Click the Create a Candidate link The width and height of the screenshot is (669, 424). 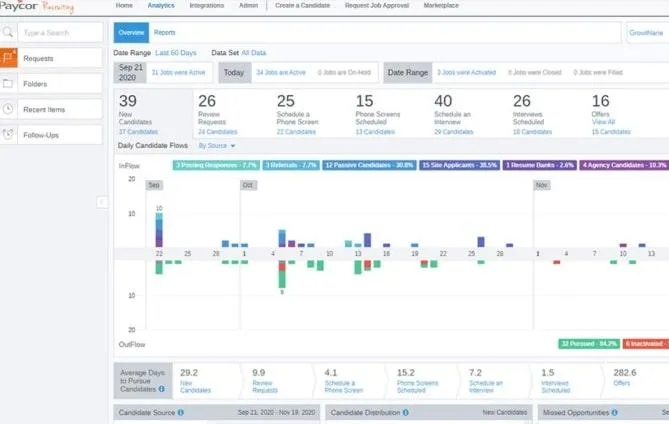click(303, 6)
